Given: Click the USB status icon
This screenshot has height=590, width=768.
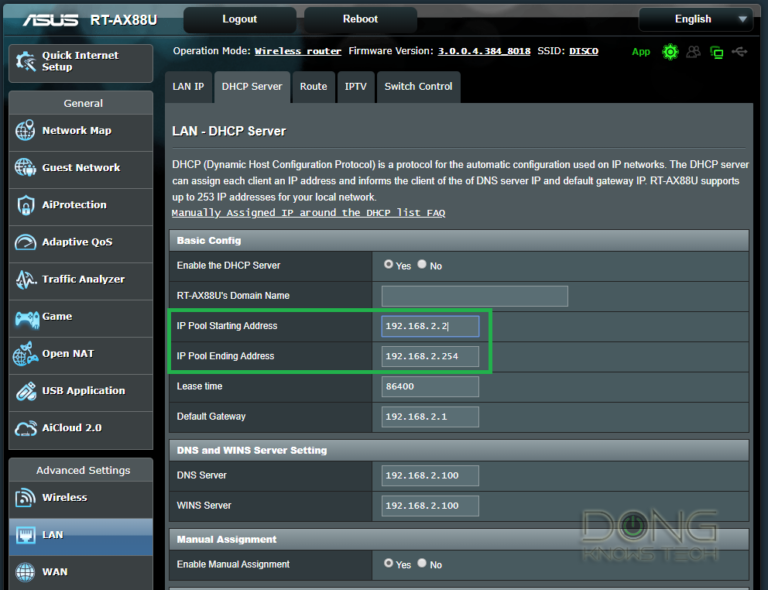Looking at the screenshot, I should (739, 52).
